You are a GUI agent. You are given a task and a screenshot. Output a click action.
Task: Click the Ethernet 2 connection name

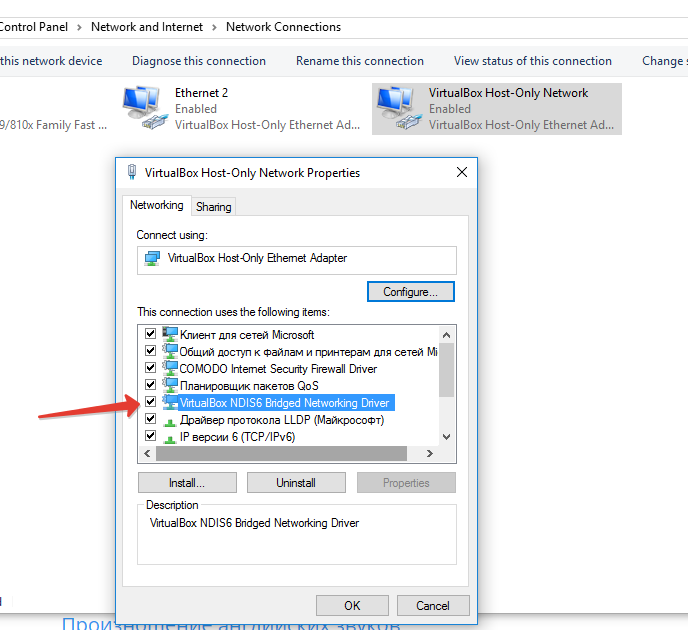[201, 93]
